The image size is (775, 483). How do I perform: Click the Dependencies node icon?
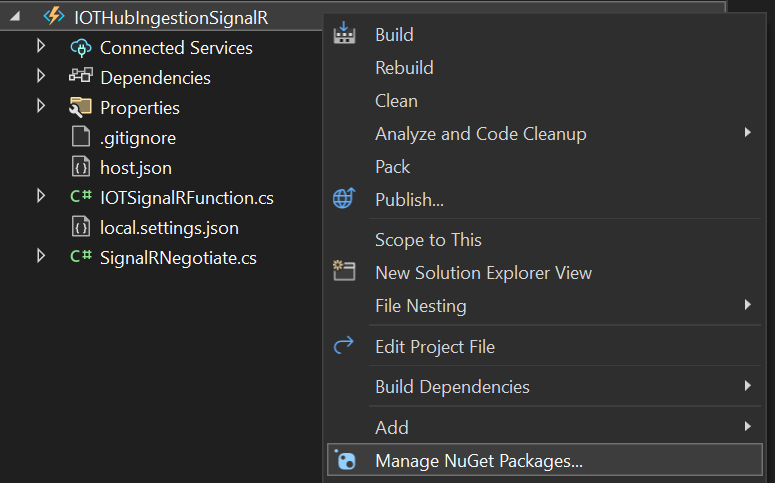pyautogui.click(x=81, y=76)
